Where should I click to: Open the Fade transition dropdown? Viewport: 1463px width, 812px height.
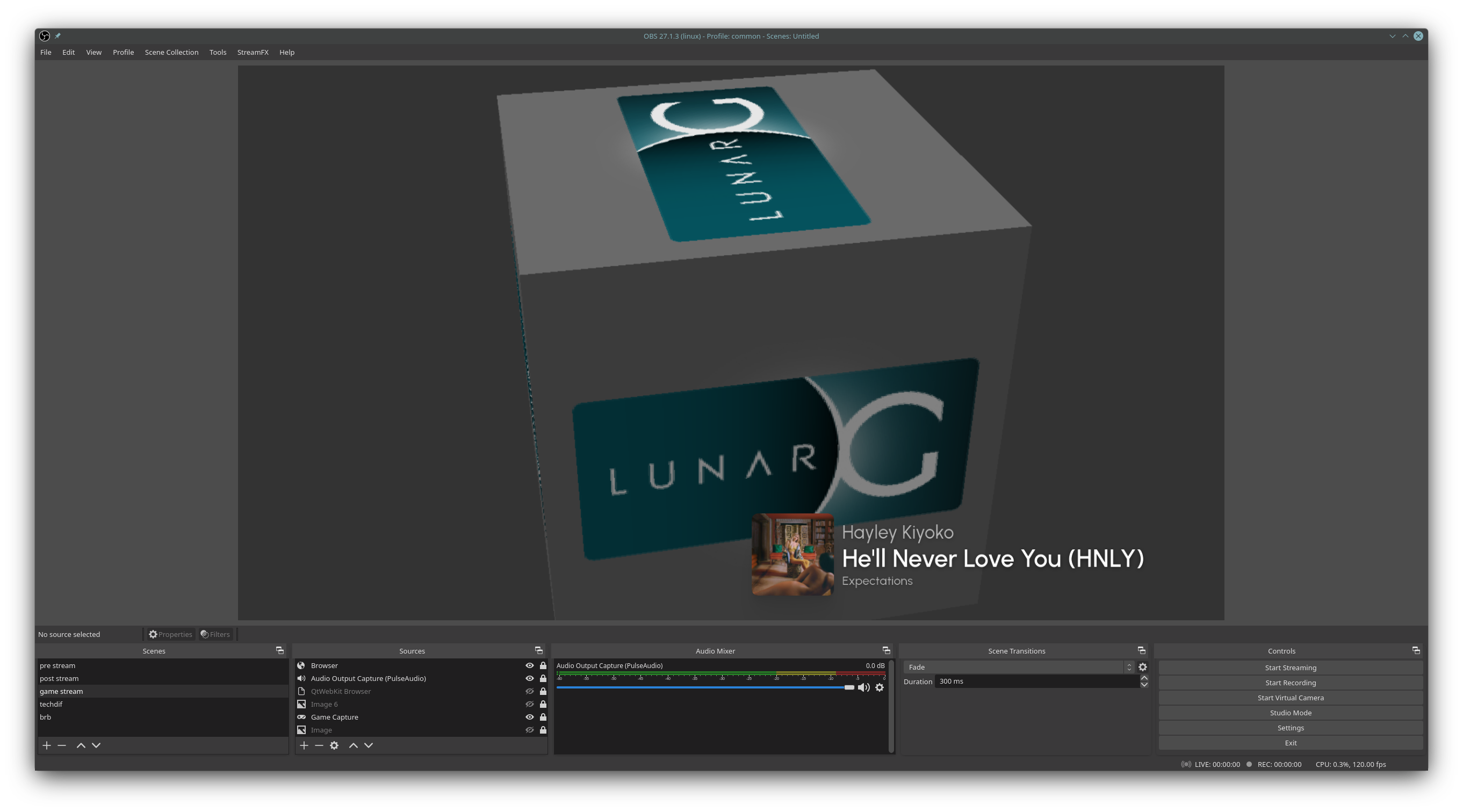point(1018,667)
